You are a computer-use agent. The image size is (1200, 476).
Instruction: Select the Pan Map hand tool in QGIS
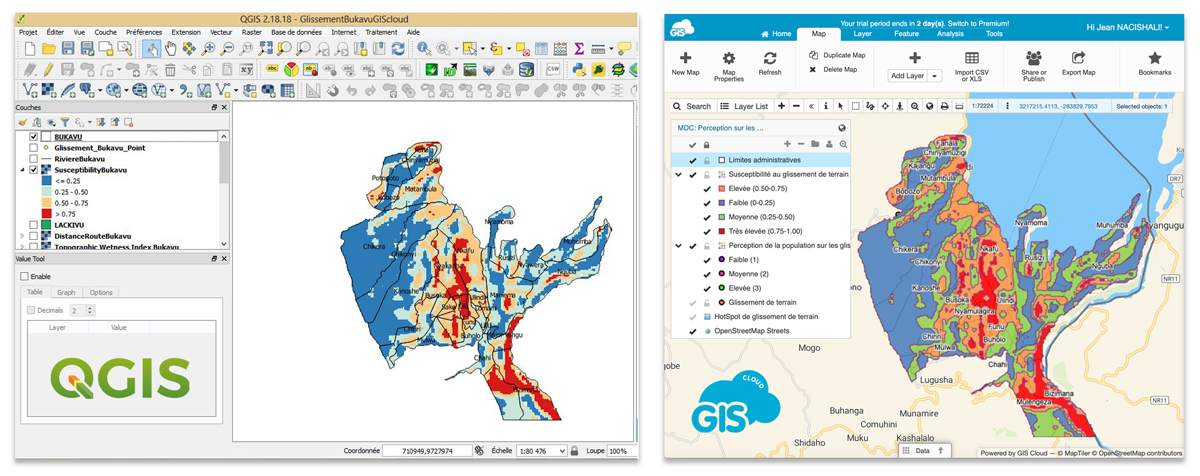point(171,48)
